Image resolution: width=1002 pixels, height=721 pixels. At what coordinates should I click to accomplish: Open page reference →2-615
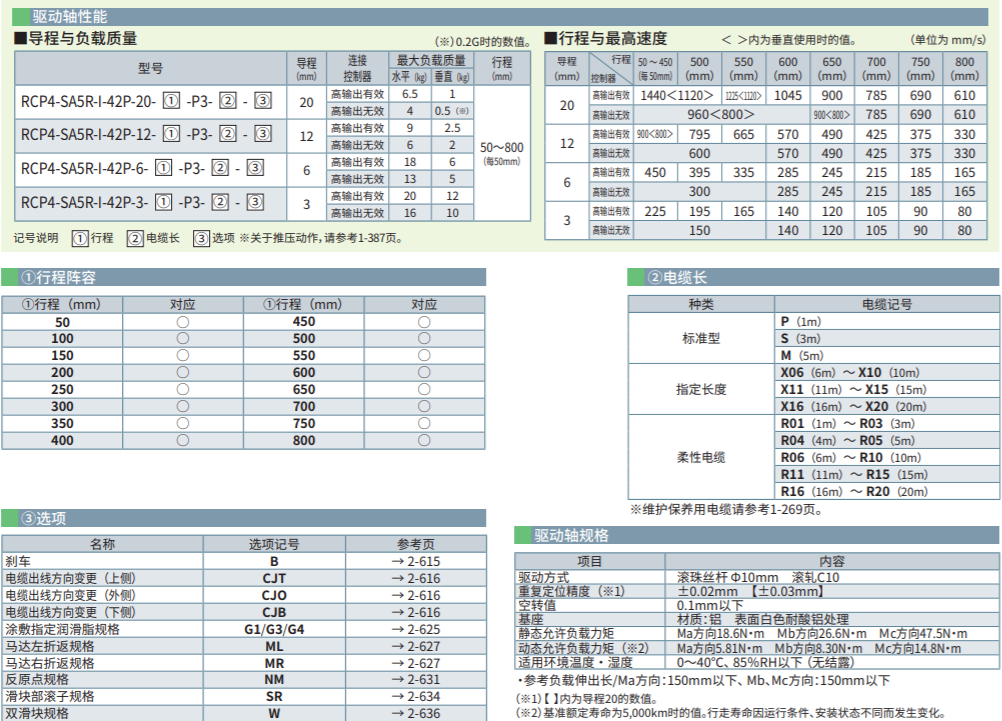(x=416, y=561)
